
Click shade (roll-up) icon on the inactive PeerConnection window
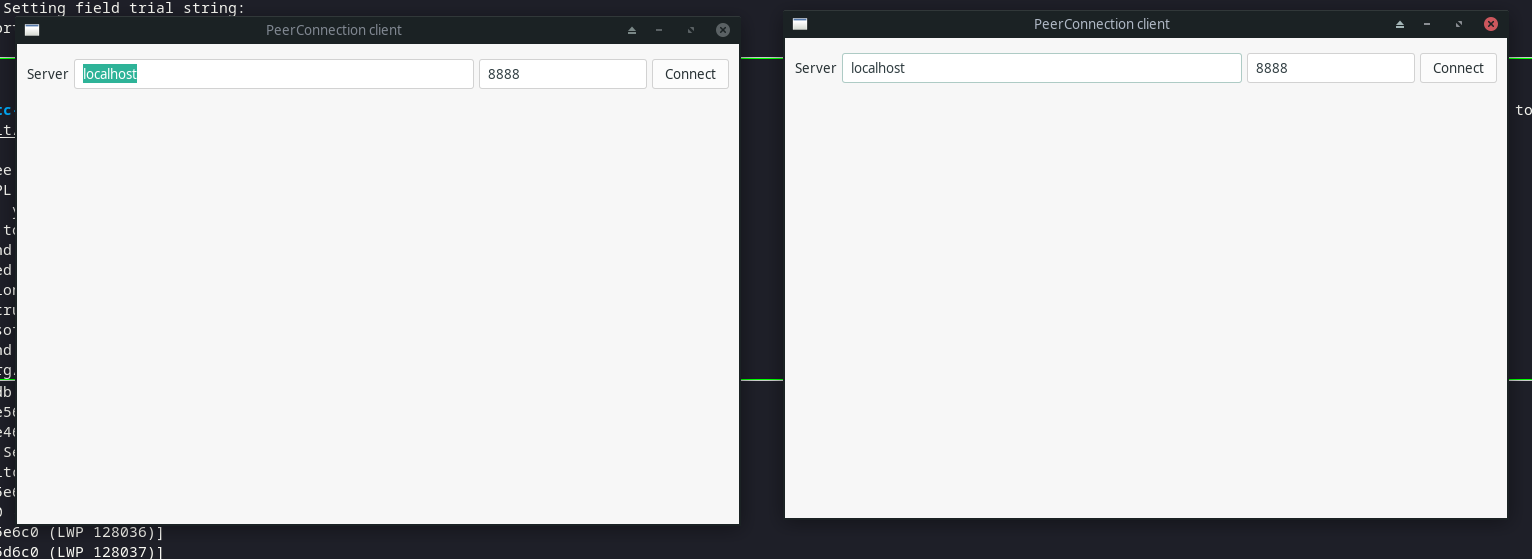point(632,30)
